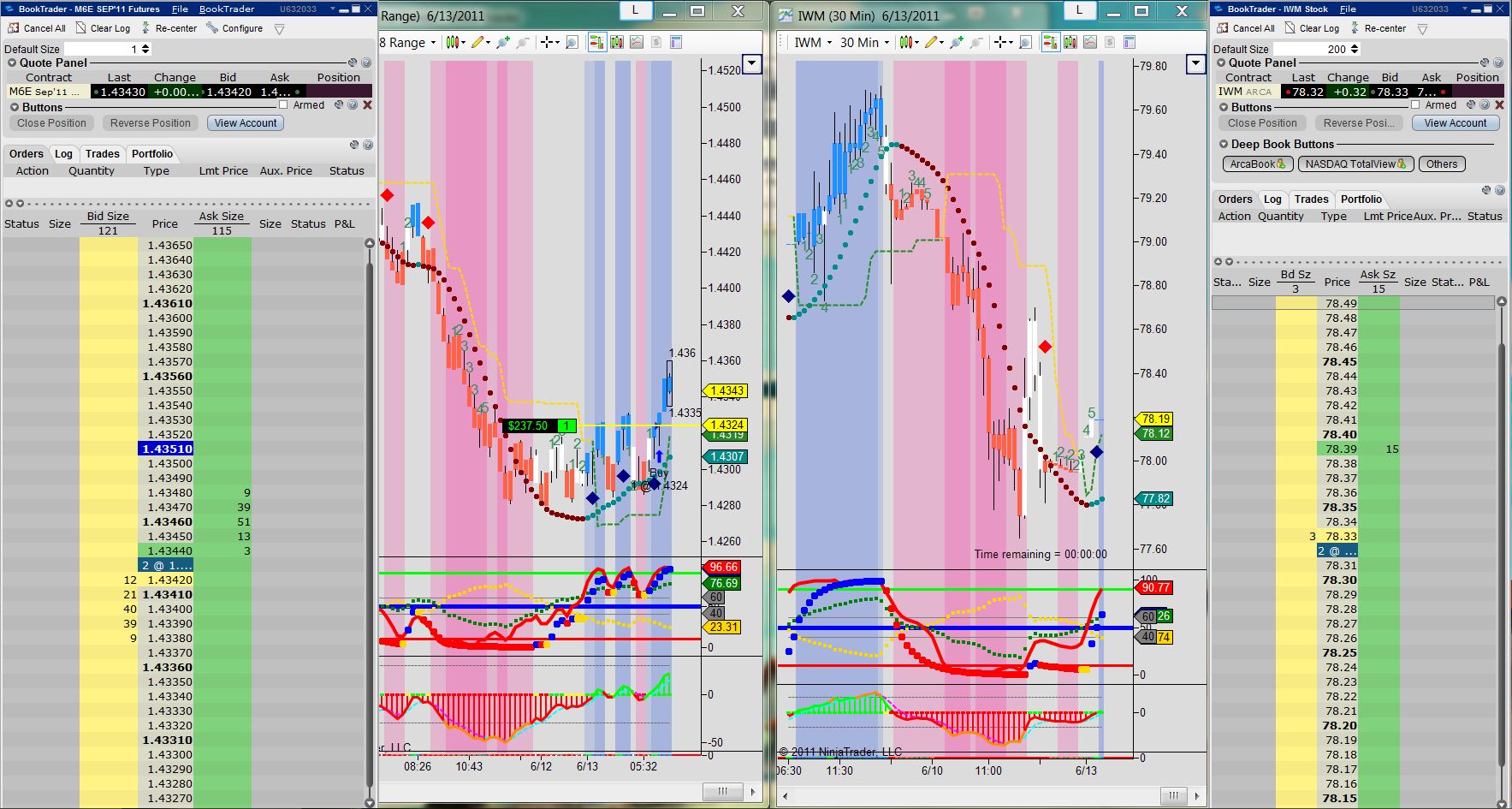The height and width of the screenshot is (809, 1512).
Task: Click Cancel All in IWM BookTrader
Action: 1246,28
